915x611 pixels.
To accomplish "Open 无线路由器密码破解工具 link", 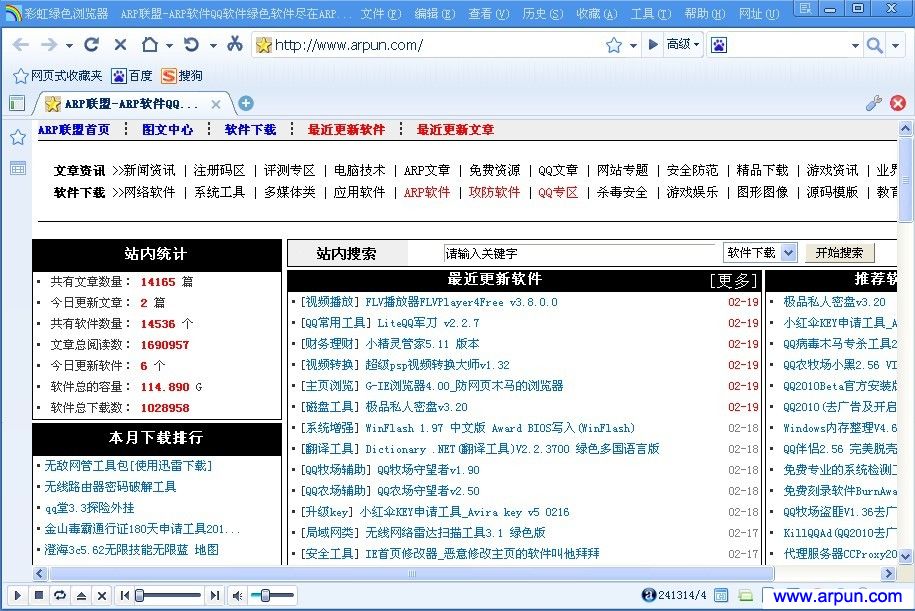I will coord(110,487).
